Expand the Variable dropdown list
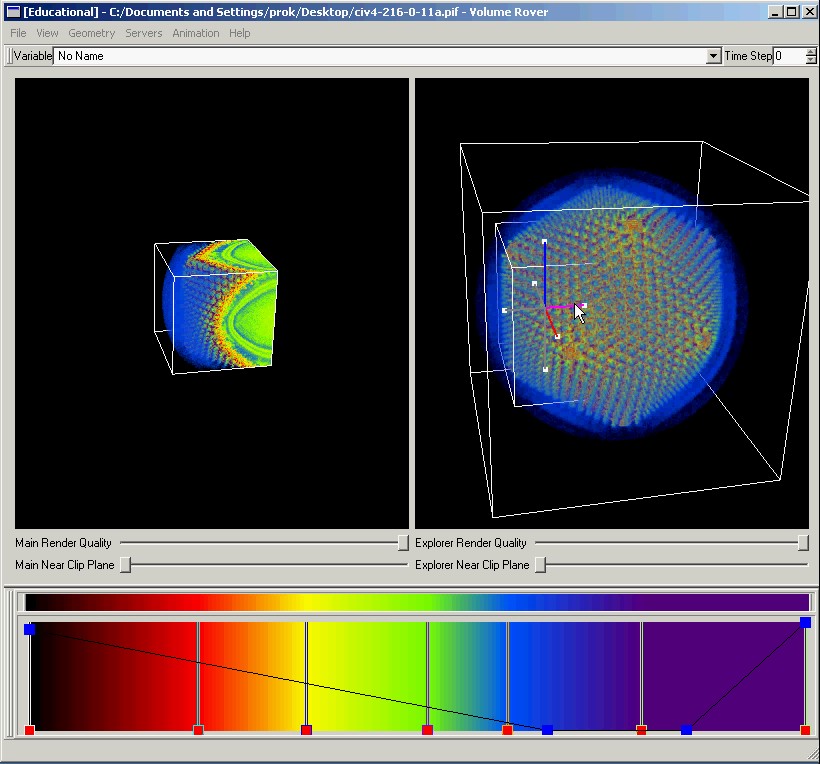Viewport: 820px width, 764px height. (x=713, y=56)
